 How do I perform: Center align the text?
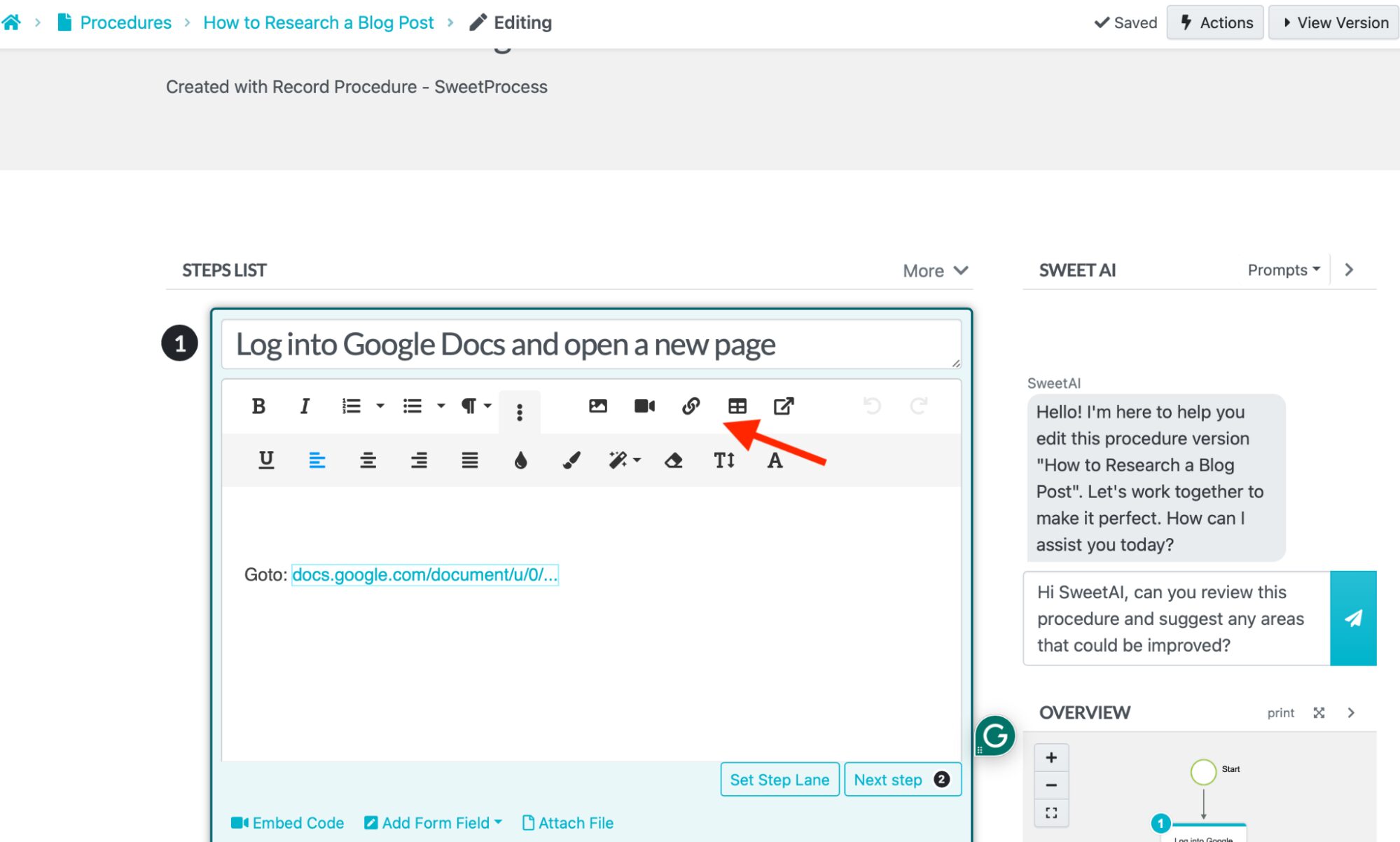pyautogui.click(x=368, y=460)
